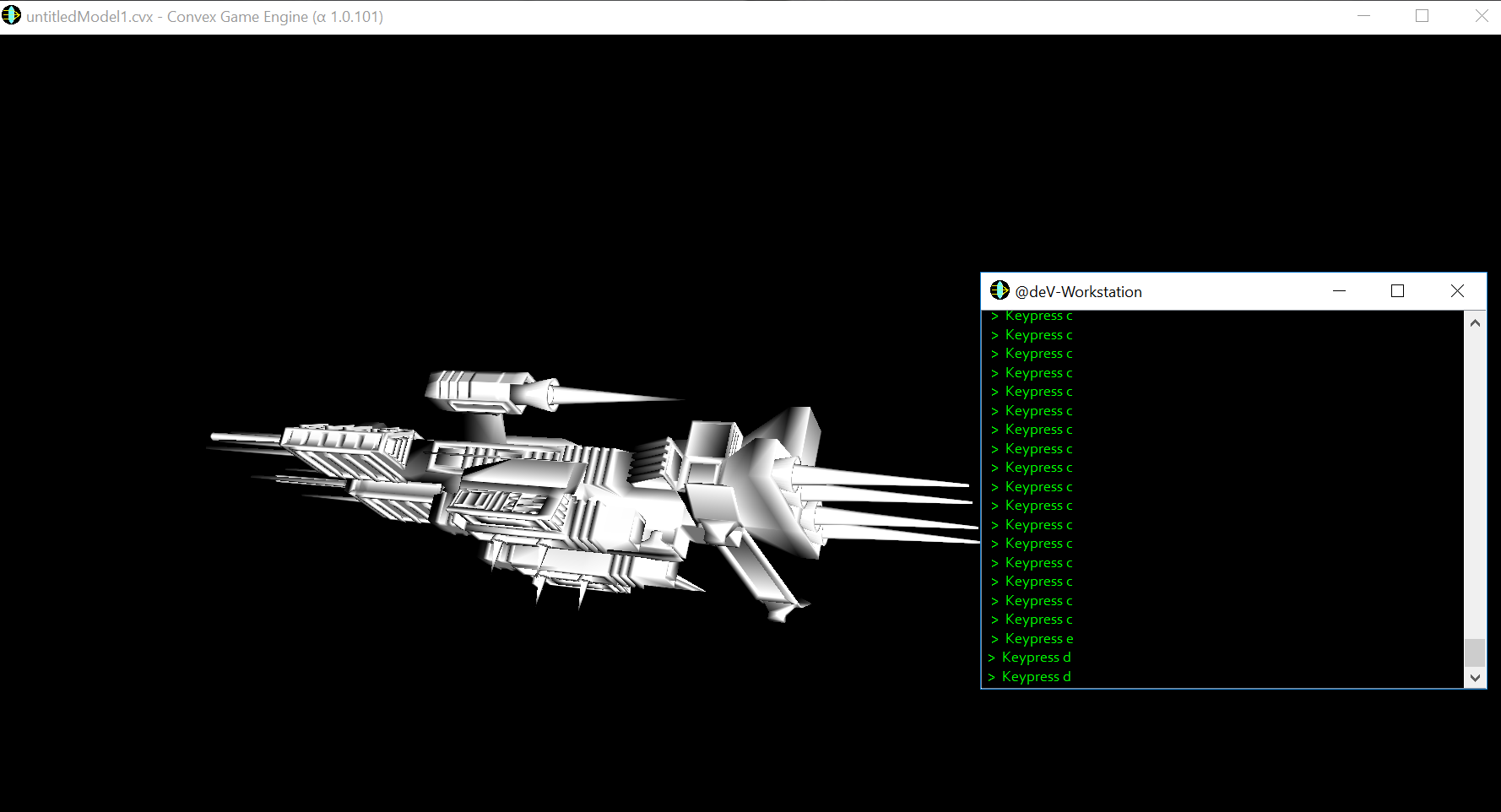Minimize the @deV-Workstation console window
Screen dimensions: 1501x812
(1339, 291)
